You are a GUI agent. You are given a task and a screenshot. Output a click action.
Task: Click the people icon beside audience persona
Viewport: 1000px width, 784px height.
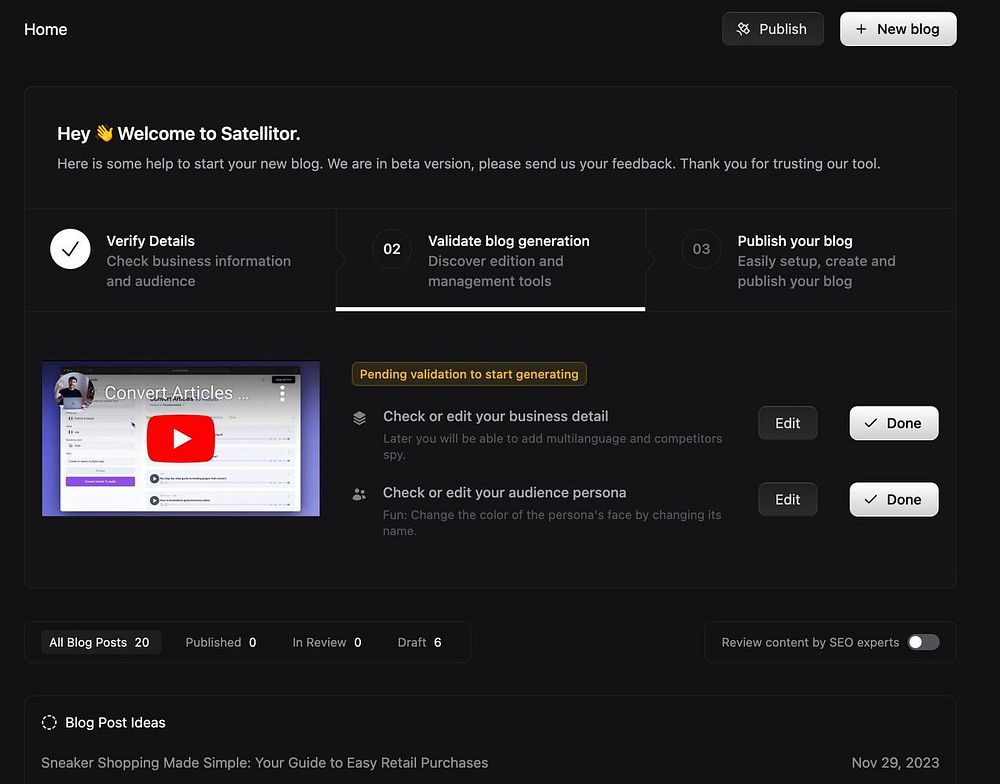[359, 494]
